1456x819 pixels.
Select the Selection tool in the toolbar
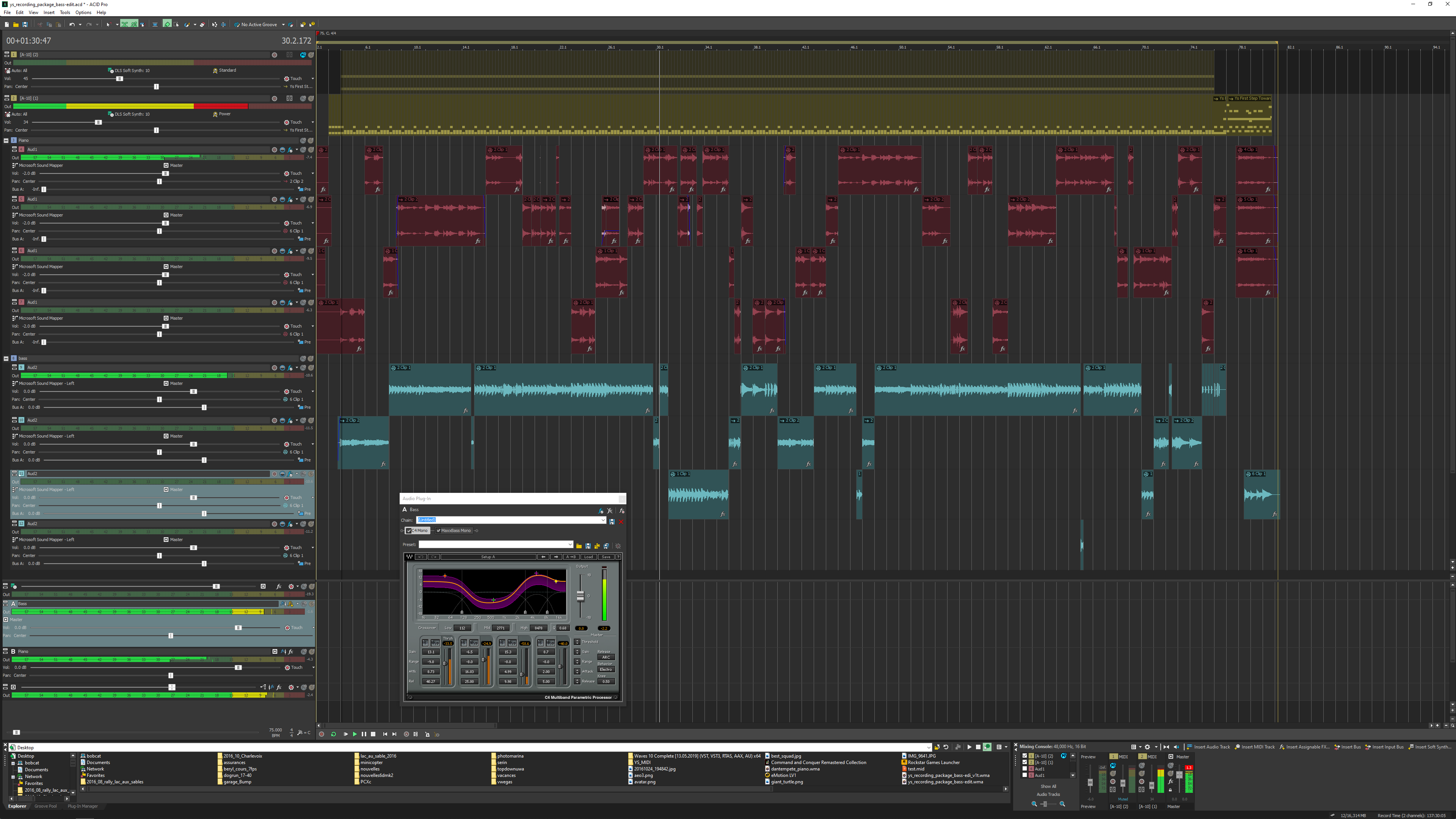(176, 24)
